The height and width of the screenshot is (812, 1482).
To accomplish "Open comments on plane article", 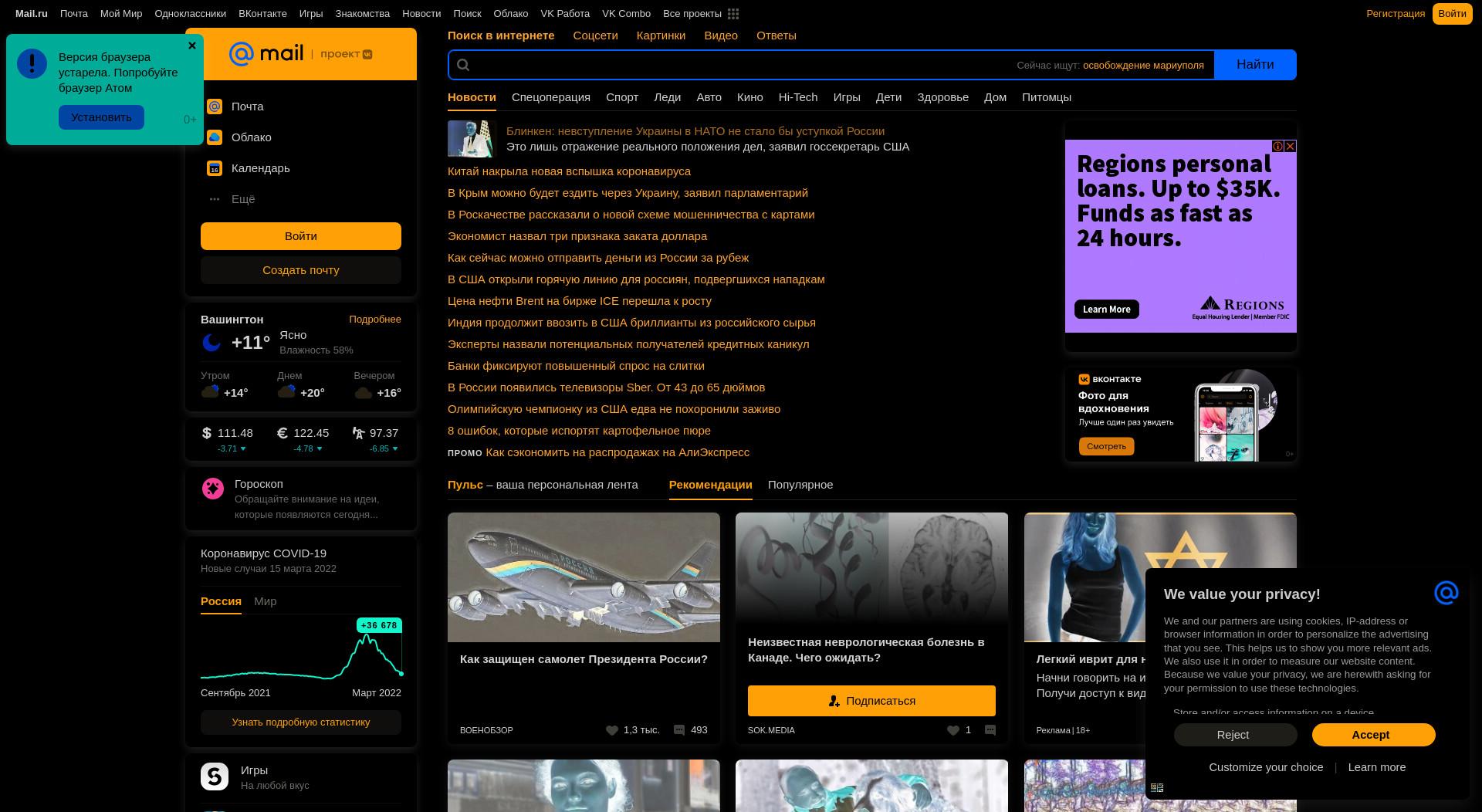I will (x=679, y=730).
